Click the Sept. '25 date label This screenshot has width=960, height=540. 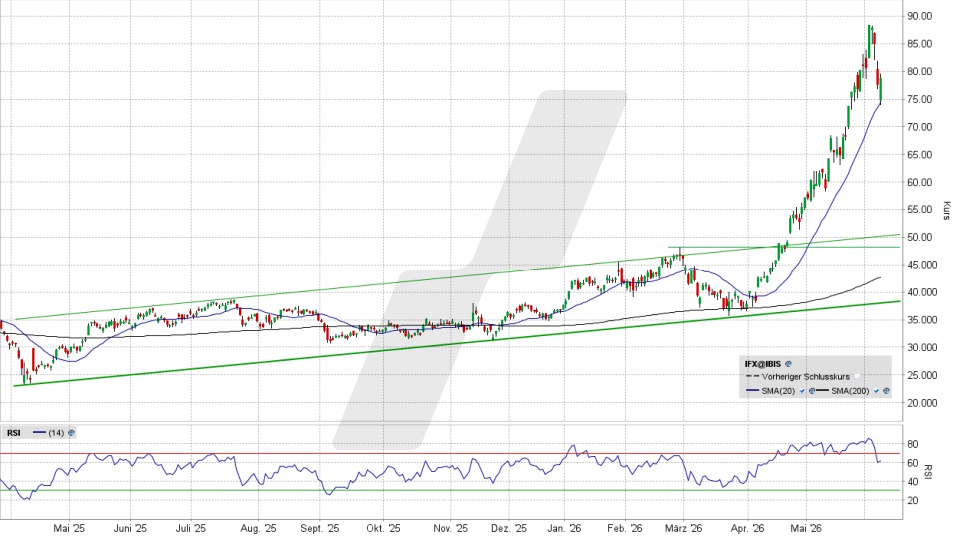coord(320,528)
